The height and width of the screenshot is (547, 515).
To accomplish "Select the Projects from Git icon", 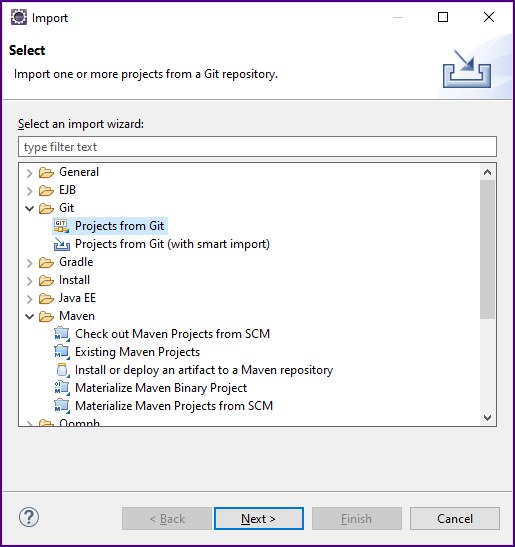I will coord(61,226).
